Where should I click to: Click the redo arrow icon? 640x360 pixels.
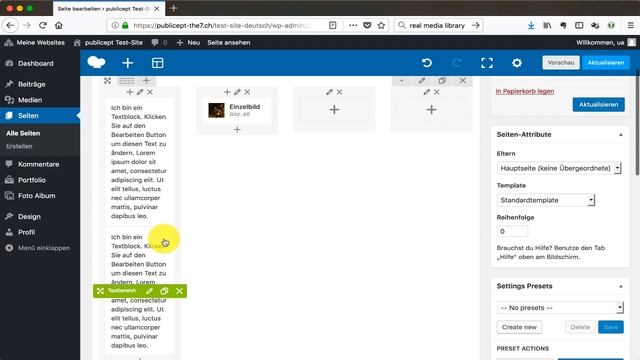point(457,63)
